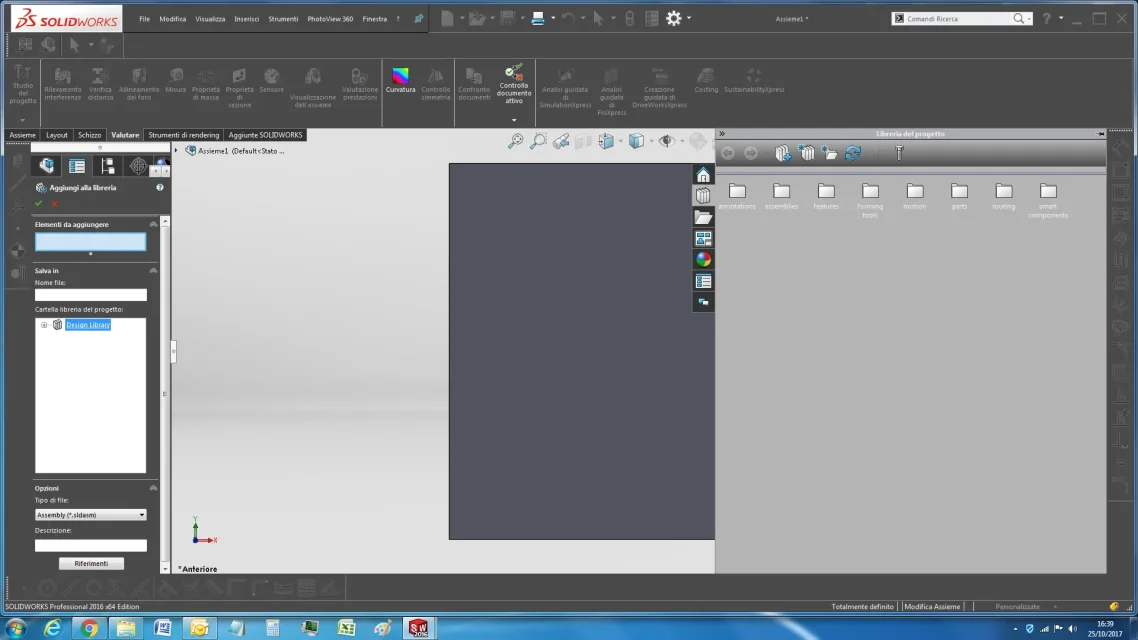Open the DimXpertManager crosshair tab

tap(138, 166)
